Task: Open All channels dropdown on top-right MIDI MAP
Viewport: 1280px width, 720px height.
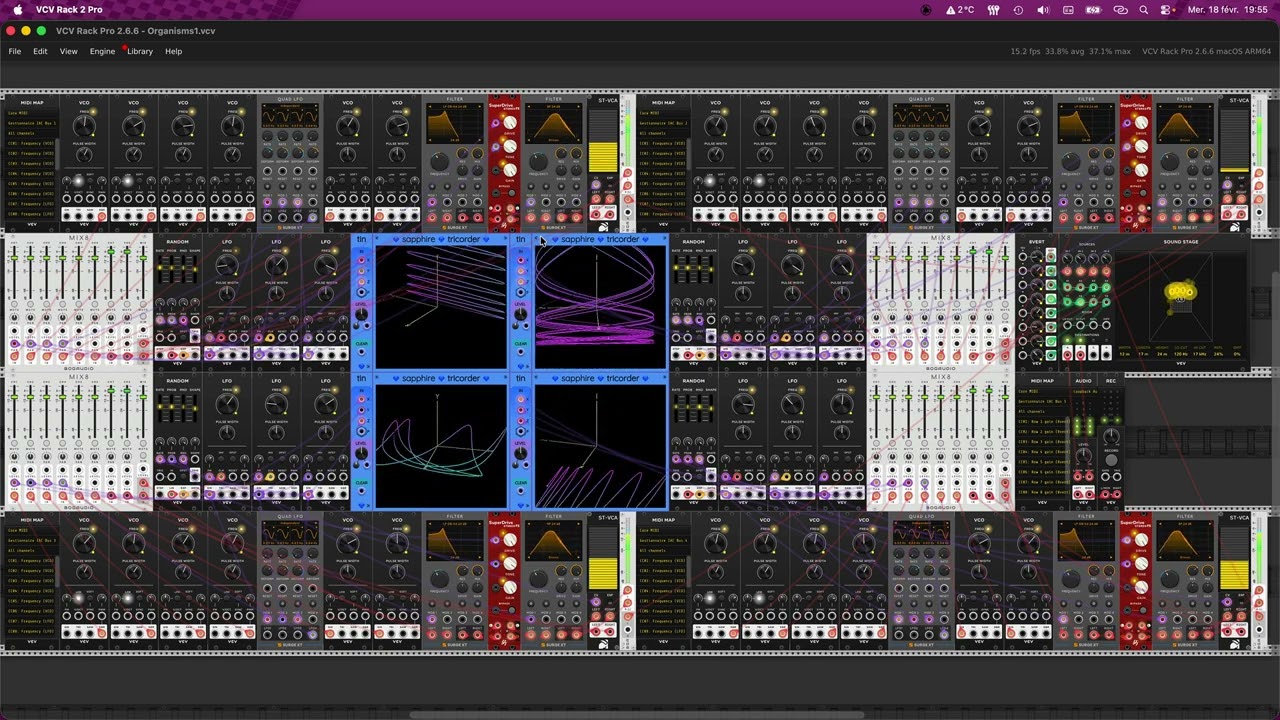Action: coord(664,133)
